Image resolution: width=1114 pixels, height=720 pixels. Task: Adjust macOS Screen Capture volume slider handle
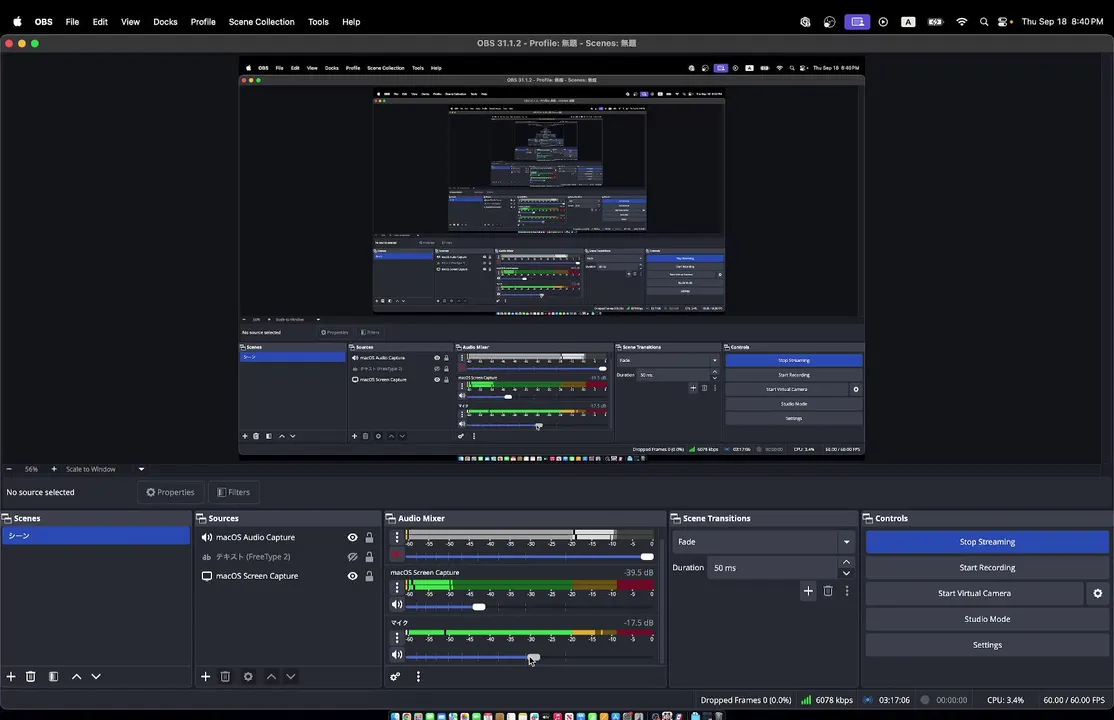(479, 607)
